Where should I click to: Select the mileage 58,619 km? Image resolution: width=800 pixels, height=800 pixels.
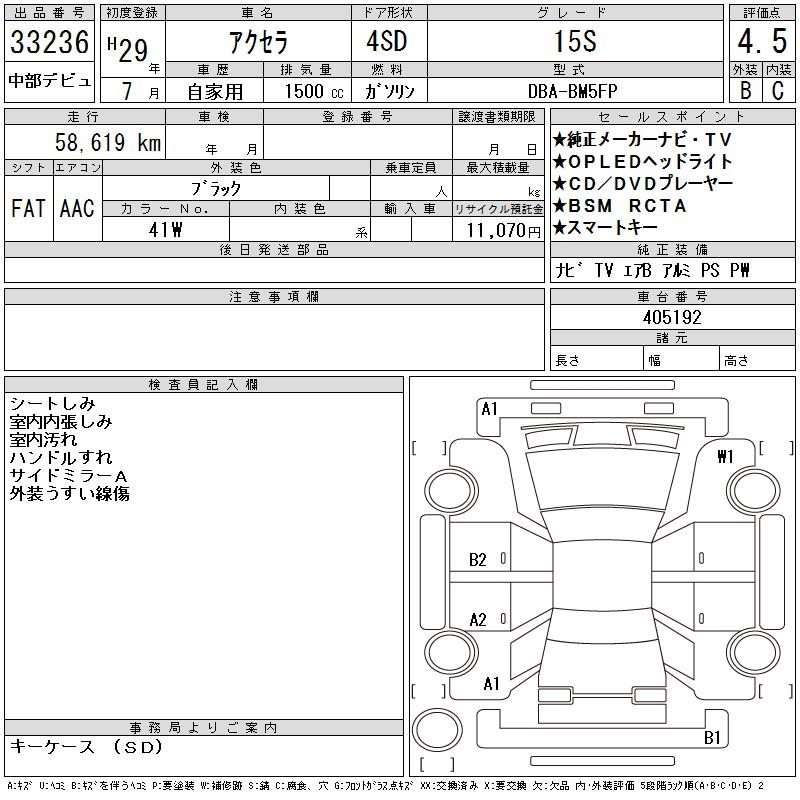coord(108,142)
